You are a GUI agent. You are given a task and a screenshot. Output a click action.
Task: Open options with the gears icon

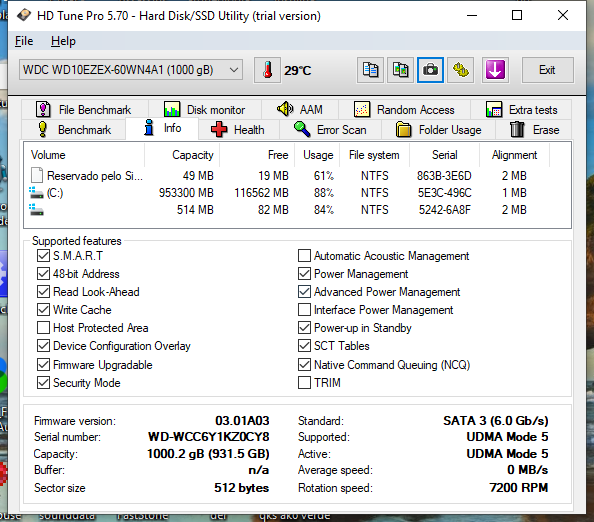pos(460,70)
